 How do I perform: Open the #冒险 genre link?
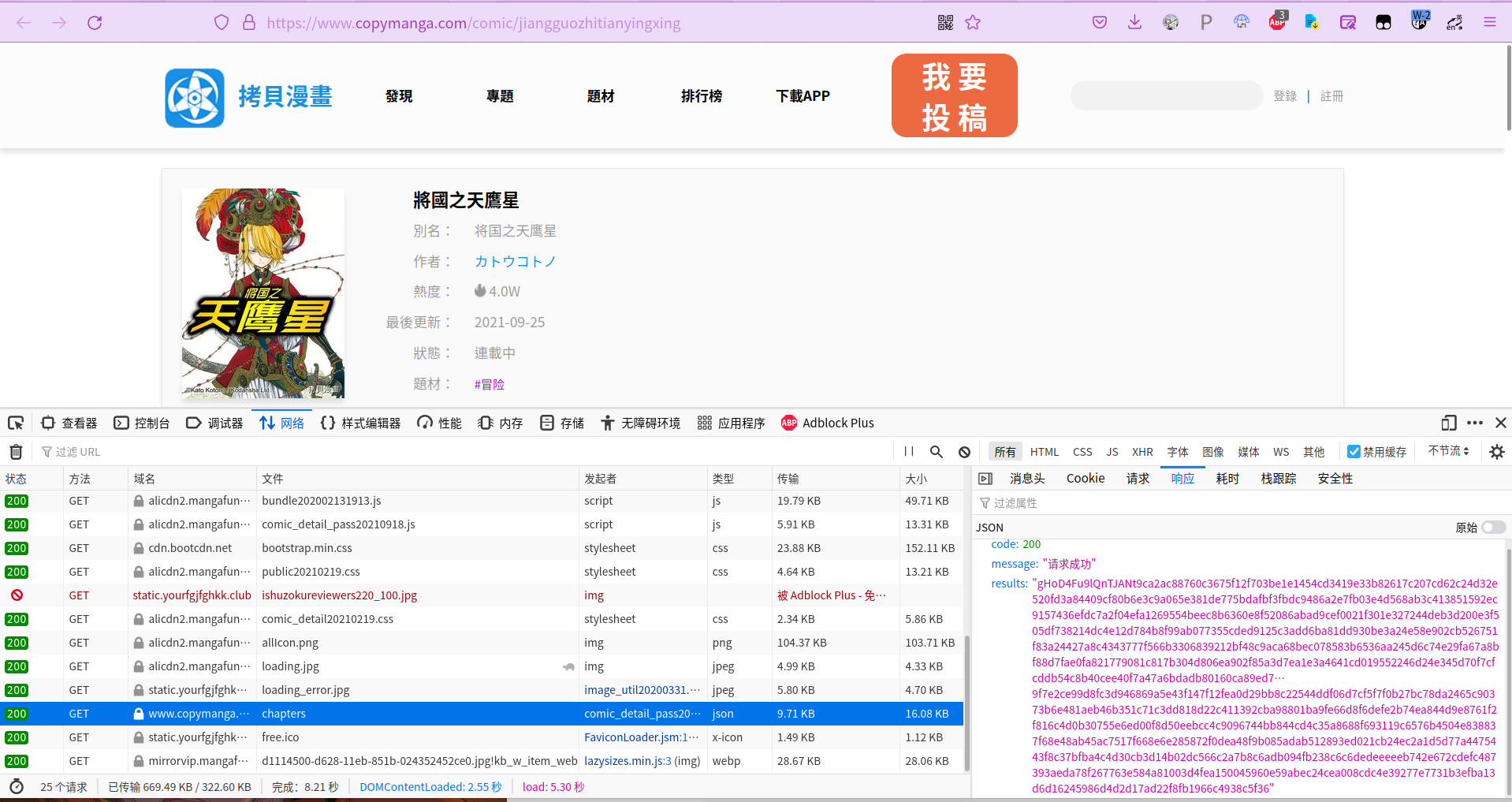489,384
